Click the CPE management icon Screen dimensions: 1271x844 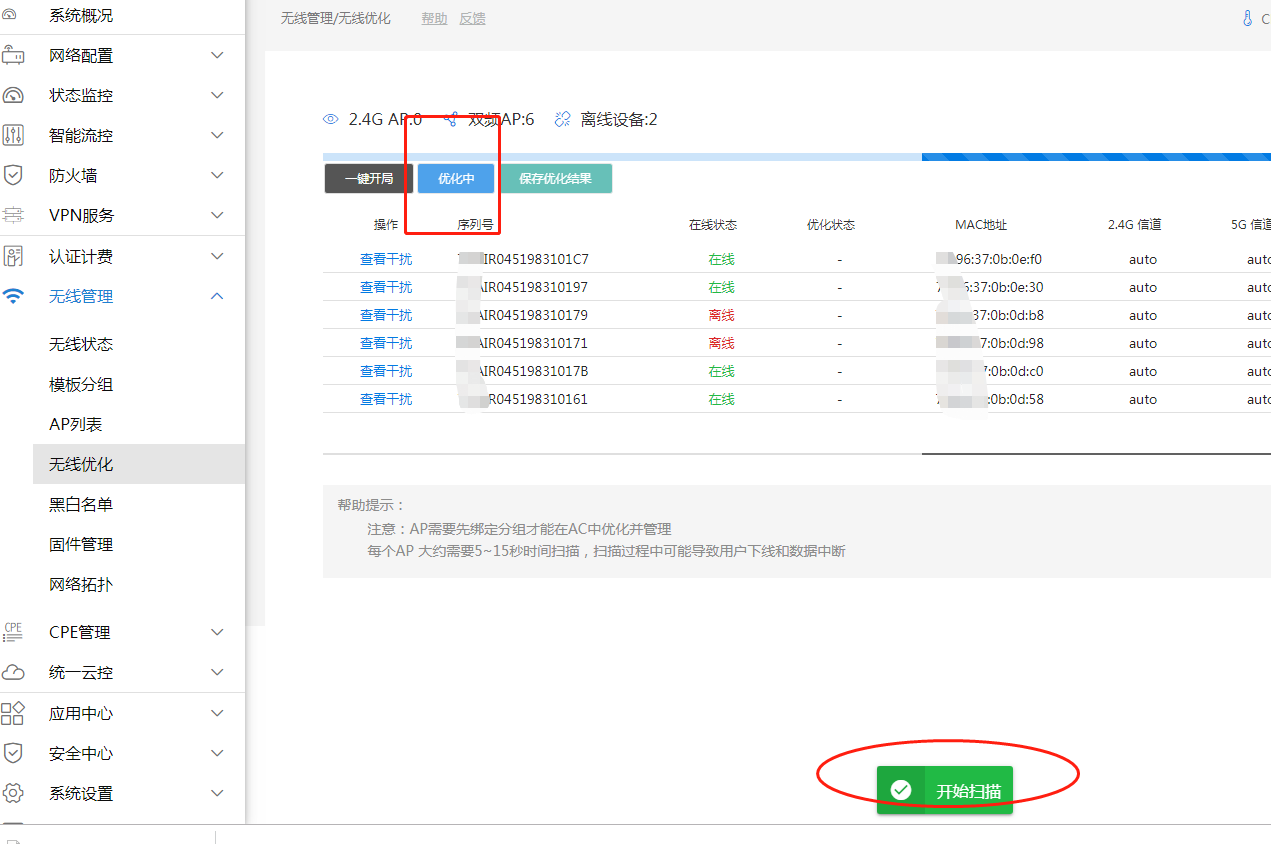point(13,632)
